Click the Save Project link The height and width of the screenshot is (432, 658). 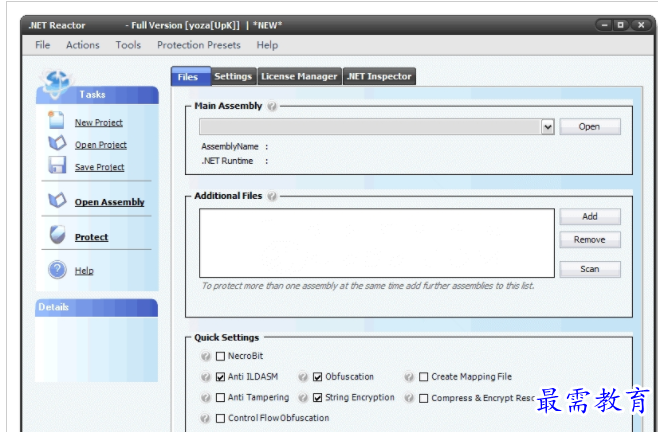tap(99, 167)
